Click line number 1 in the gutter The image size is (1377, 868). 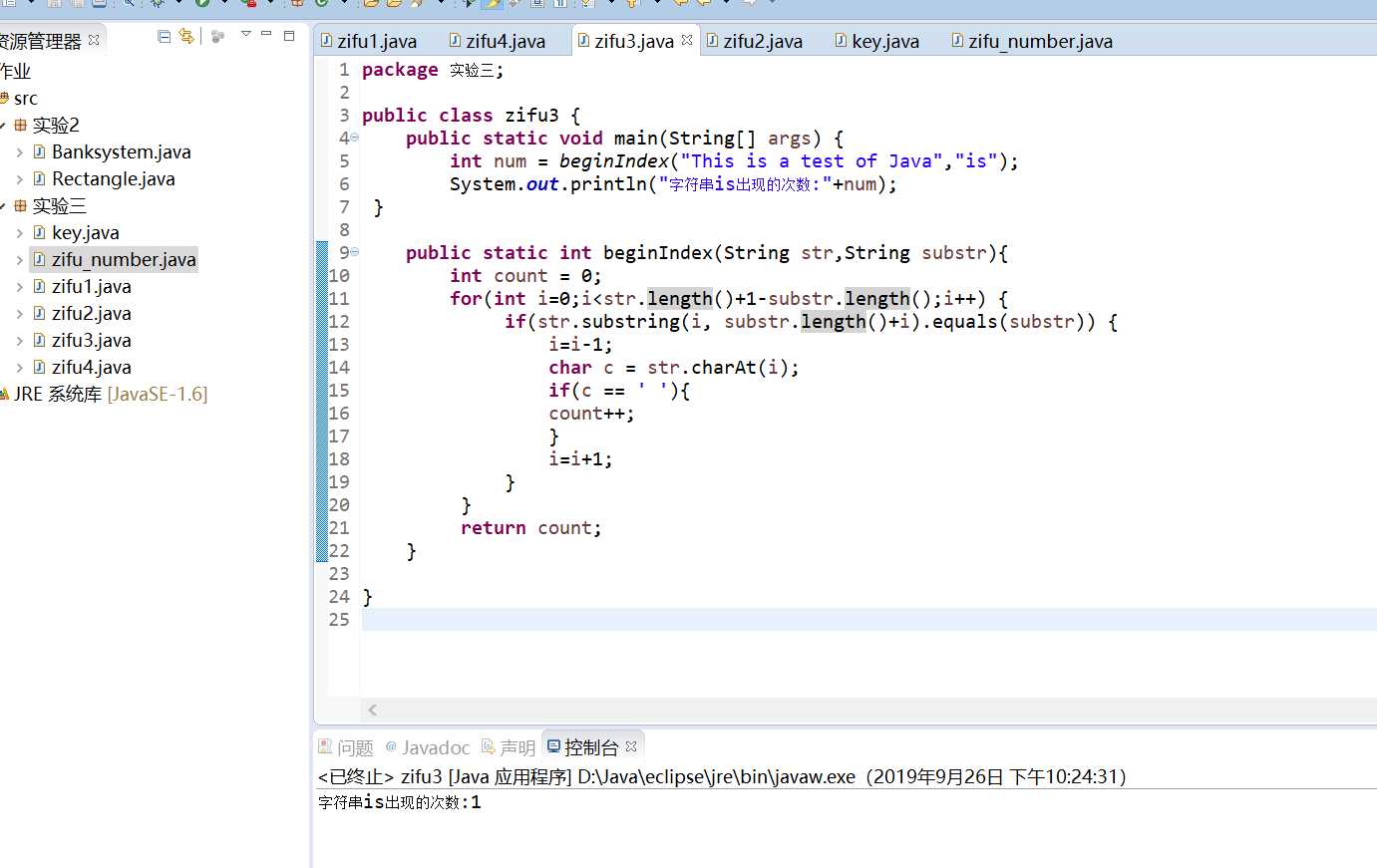click(x=344, y=70)
